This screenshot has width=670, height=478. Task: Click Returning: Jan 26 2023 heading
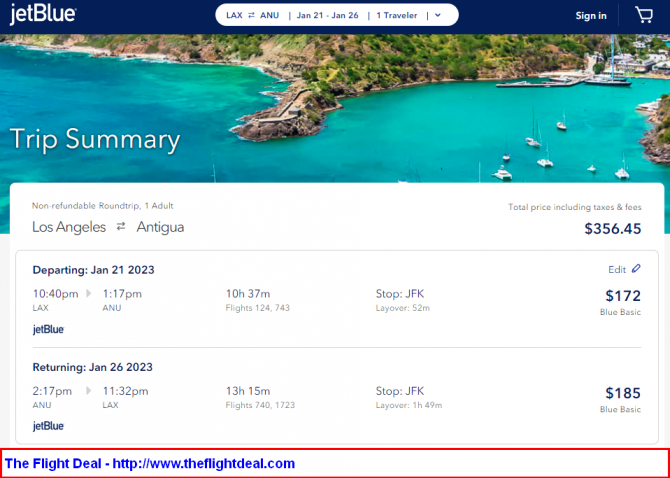tap(93, 367)
